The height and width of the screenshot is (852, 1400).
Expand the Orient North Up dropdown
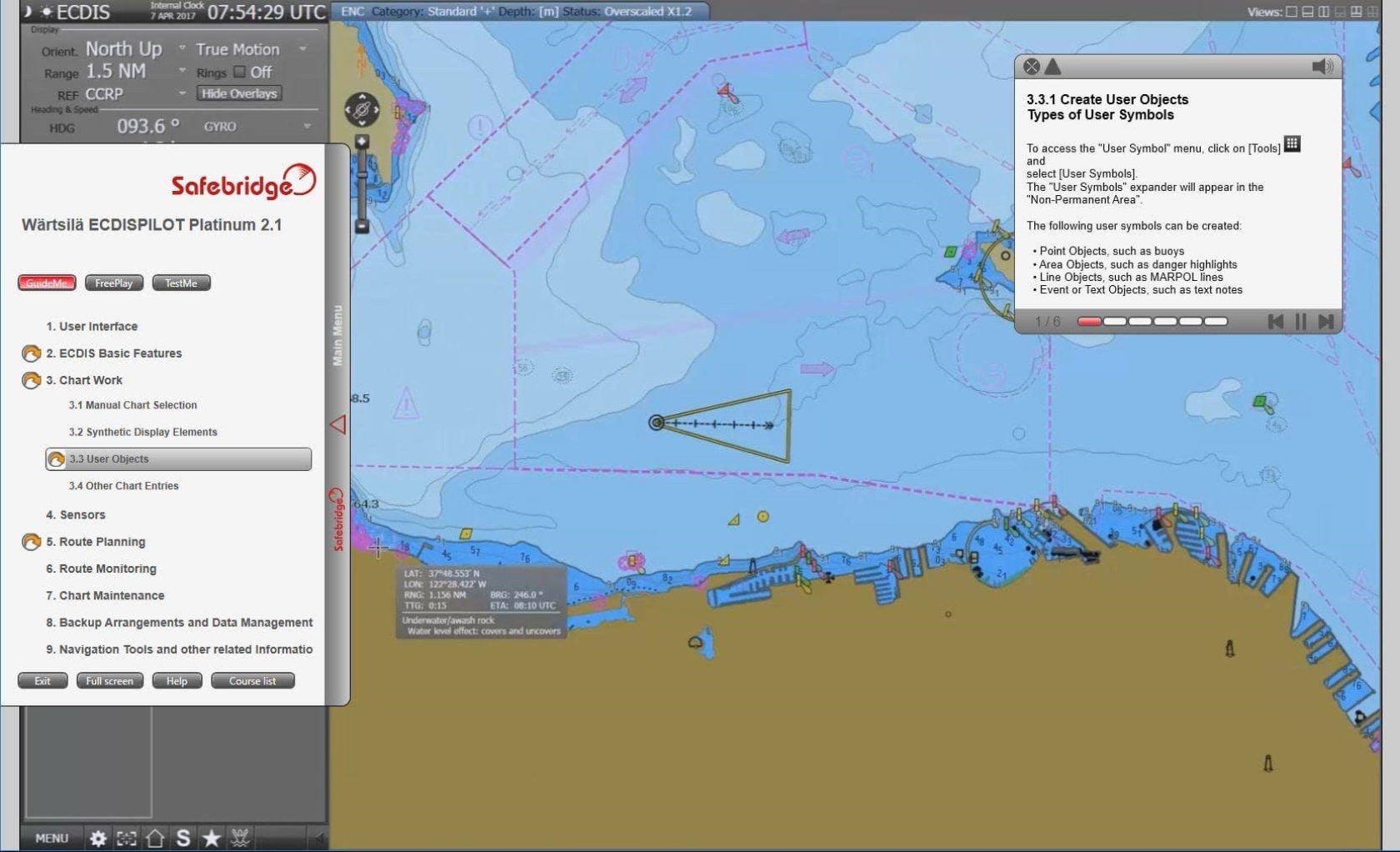182,48
